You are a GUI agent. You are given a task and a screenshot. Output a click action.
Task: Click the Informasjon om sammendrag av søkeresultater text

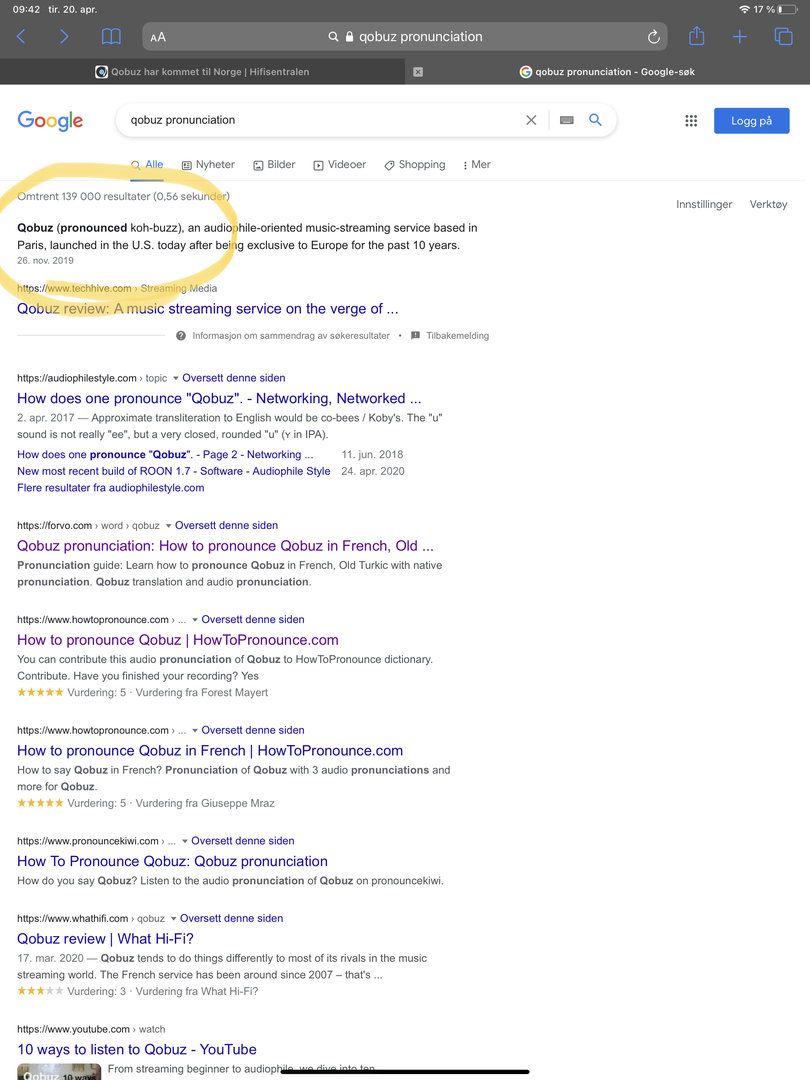pyautogui.click(x=291, y=335)
